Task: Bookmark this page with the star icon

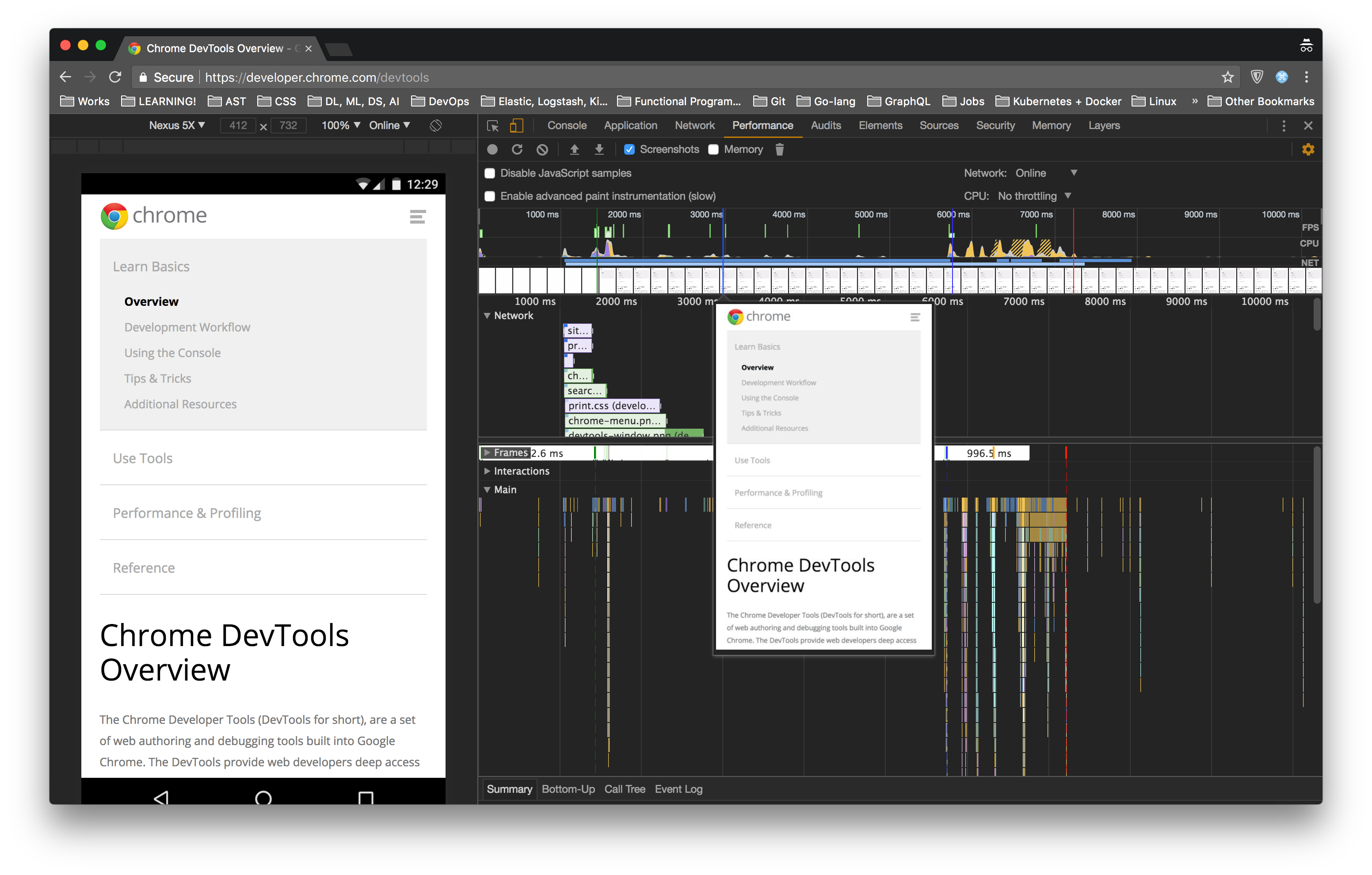Action: [x=1227, y=77]
